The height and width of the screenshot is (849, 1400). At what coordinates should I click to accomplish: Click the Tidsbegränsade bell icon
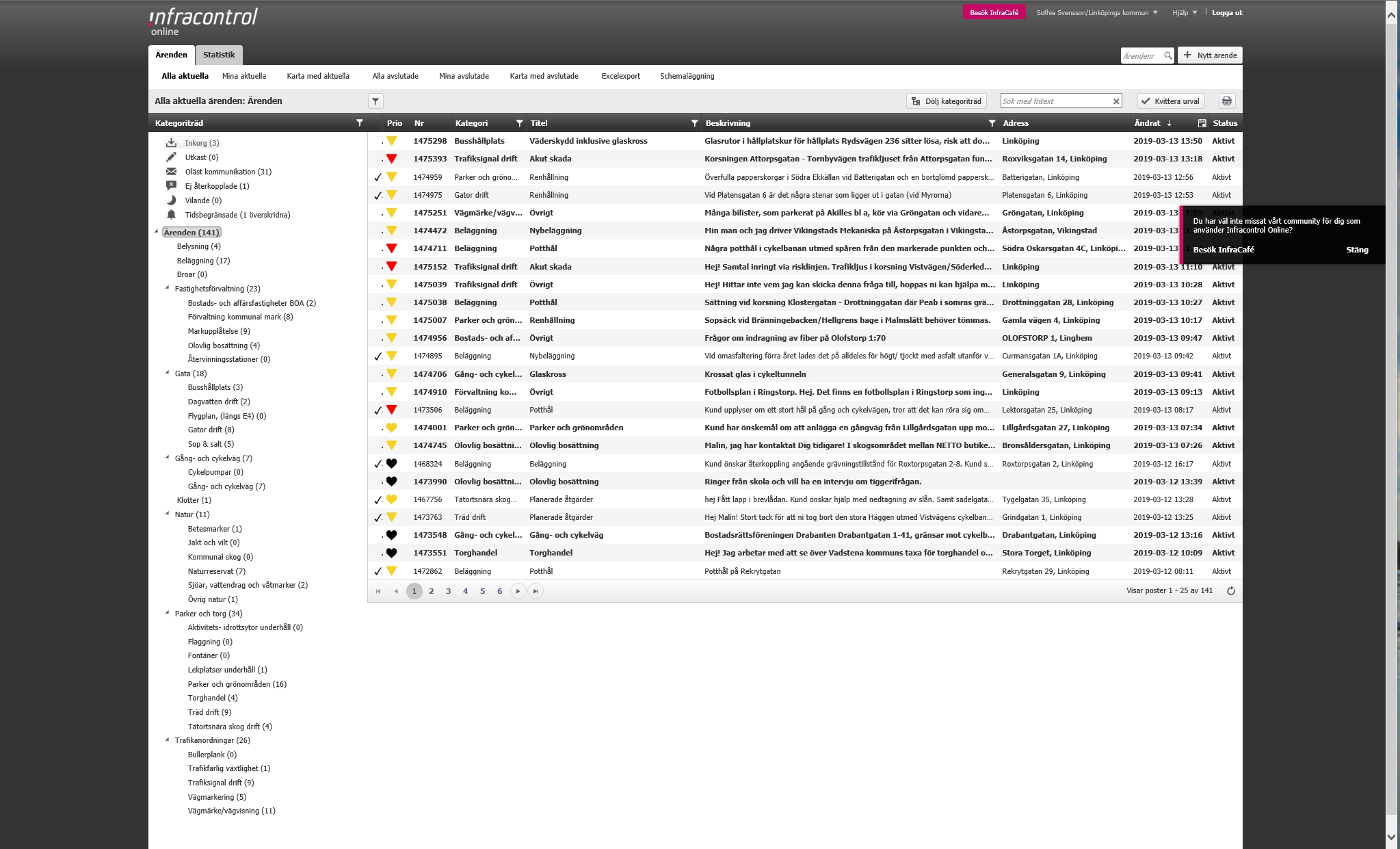(x=171, y=215)
